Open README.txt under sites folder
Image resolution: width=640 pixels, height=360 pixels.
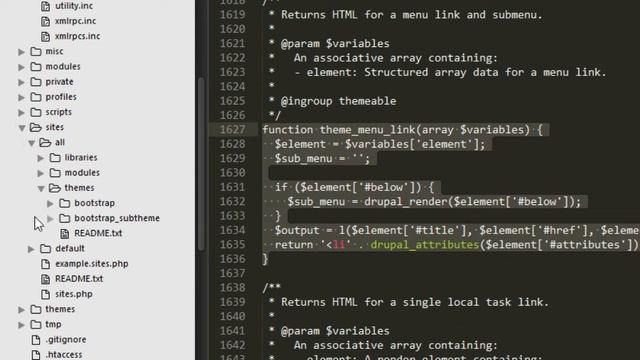point(79,279)
